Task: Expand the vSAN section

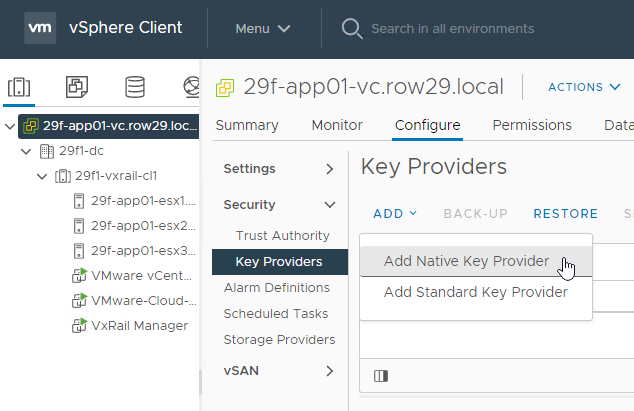Action: coord(330,371)
